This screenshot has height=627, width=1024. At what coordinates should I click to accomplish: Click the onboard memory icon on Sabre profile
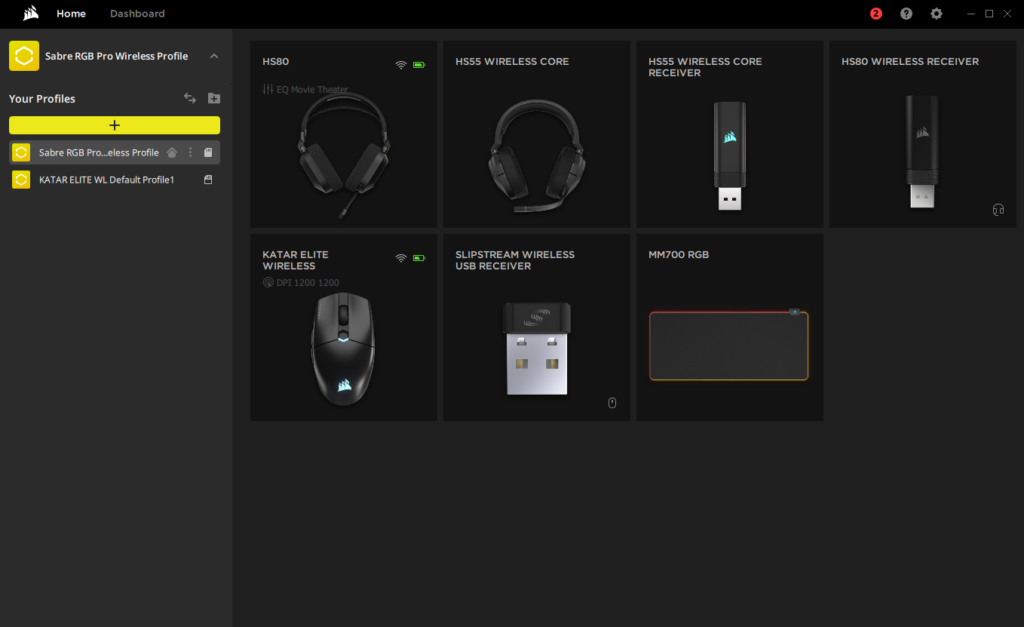[x=208, y=152]
